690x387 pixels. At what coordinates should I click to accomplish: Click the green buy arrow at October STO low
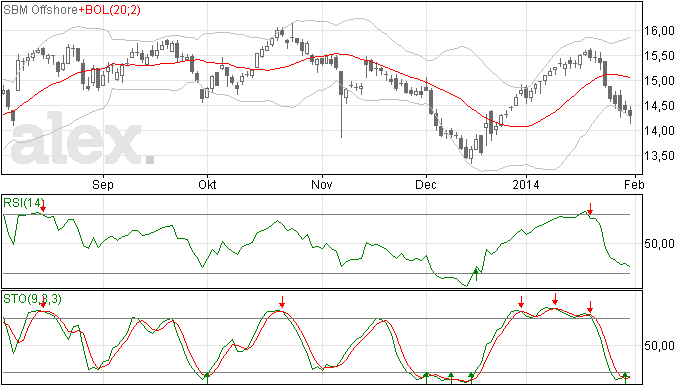point(207,378)
